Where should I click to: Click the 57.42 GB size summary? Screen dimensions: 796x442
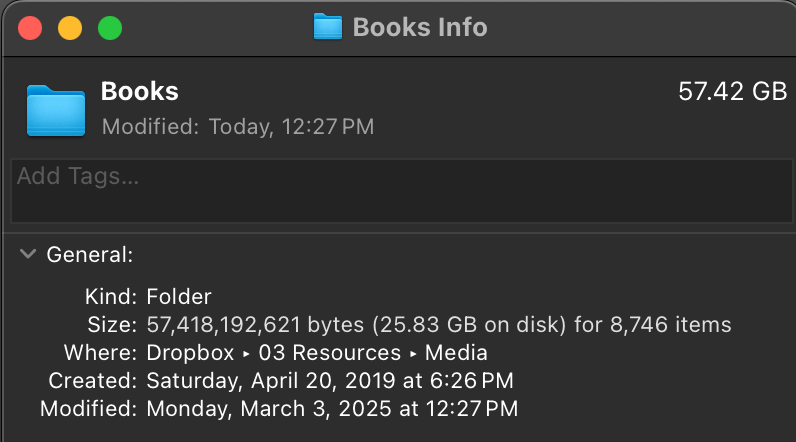coord(732,92)
